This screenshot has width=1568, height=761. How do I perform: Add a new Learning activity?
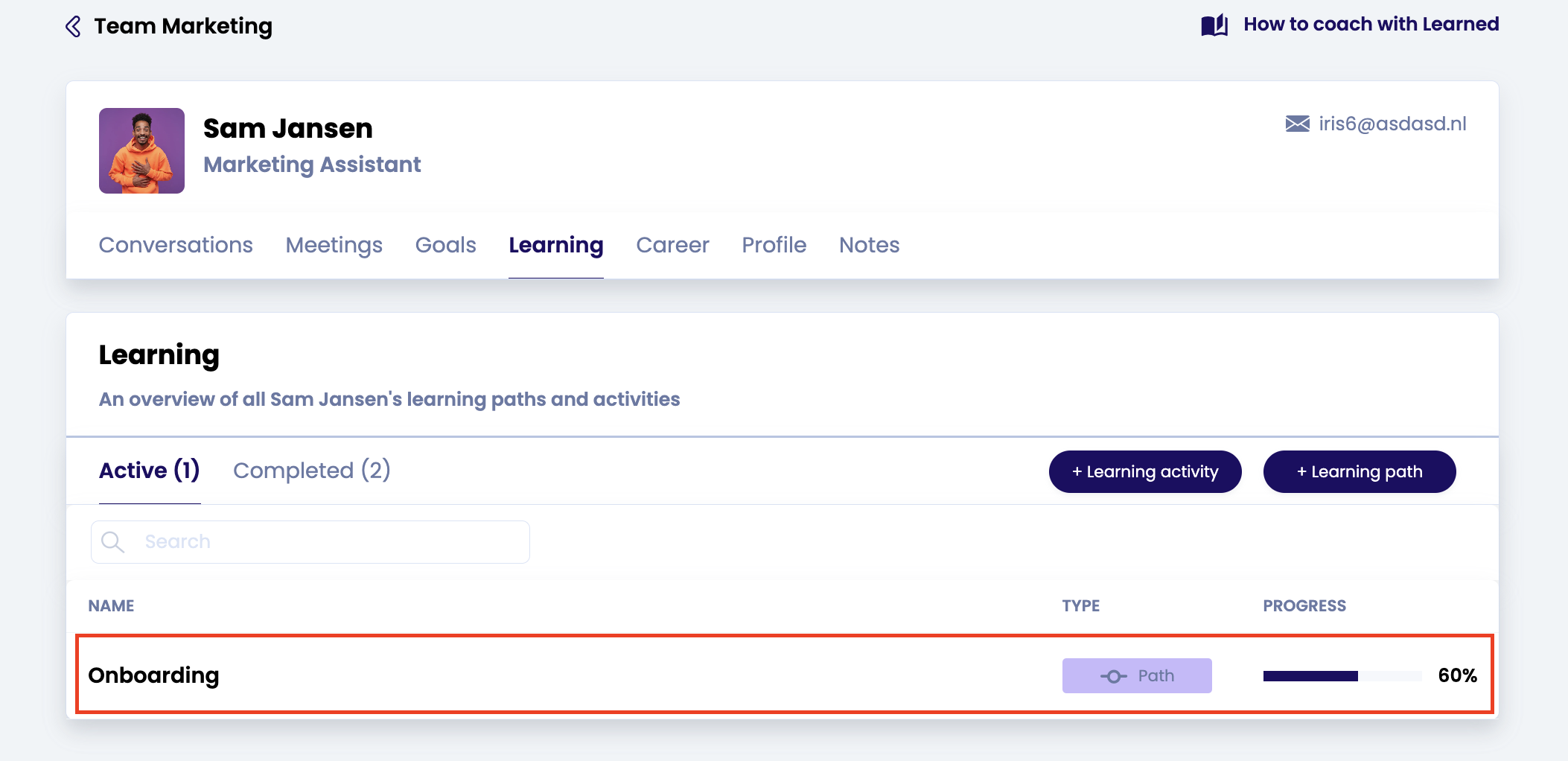tap(1144, 471)
